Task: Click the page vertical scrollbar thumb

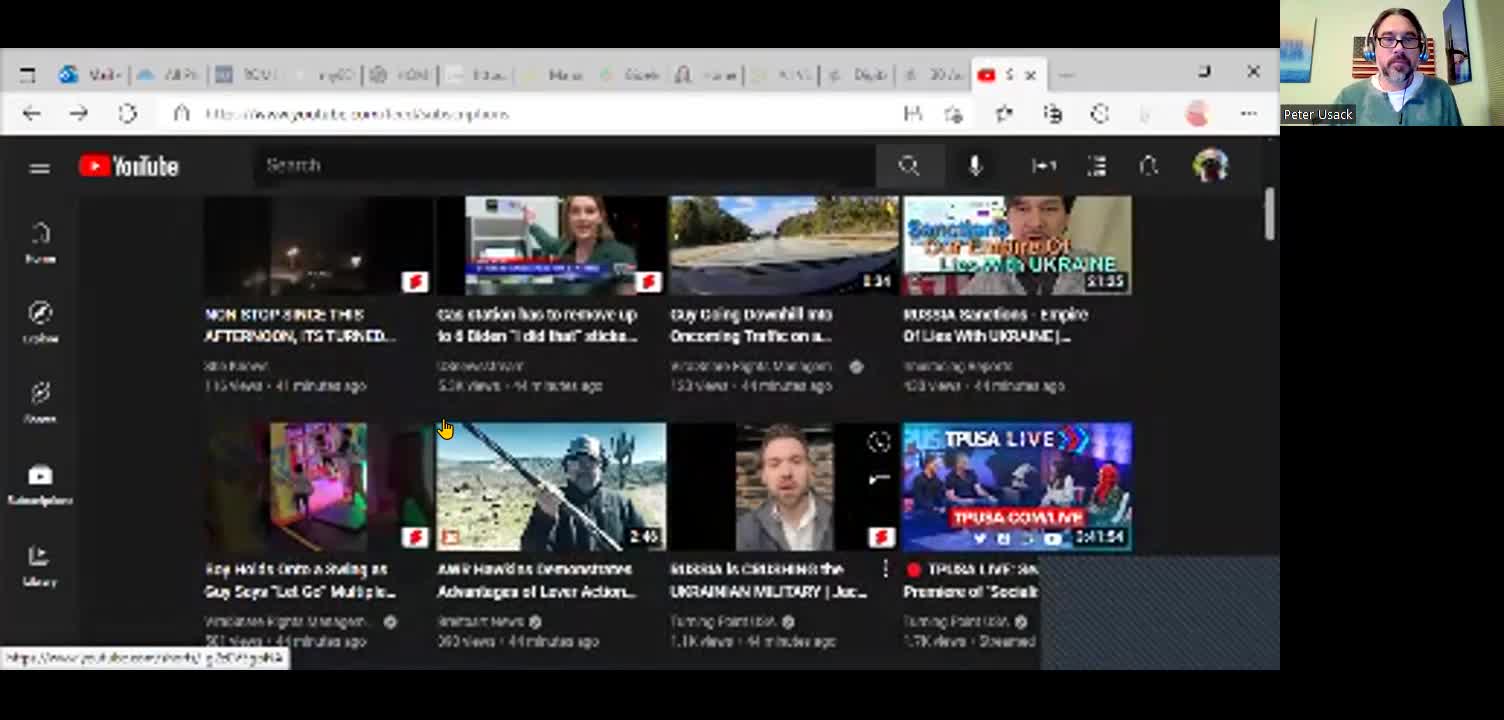Action: click(x=1270, y=214)
